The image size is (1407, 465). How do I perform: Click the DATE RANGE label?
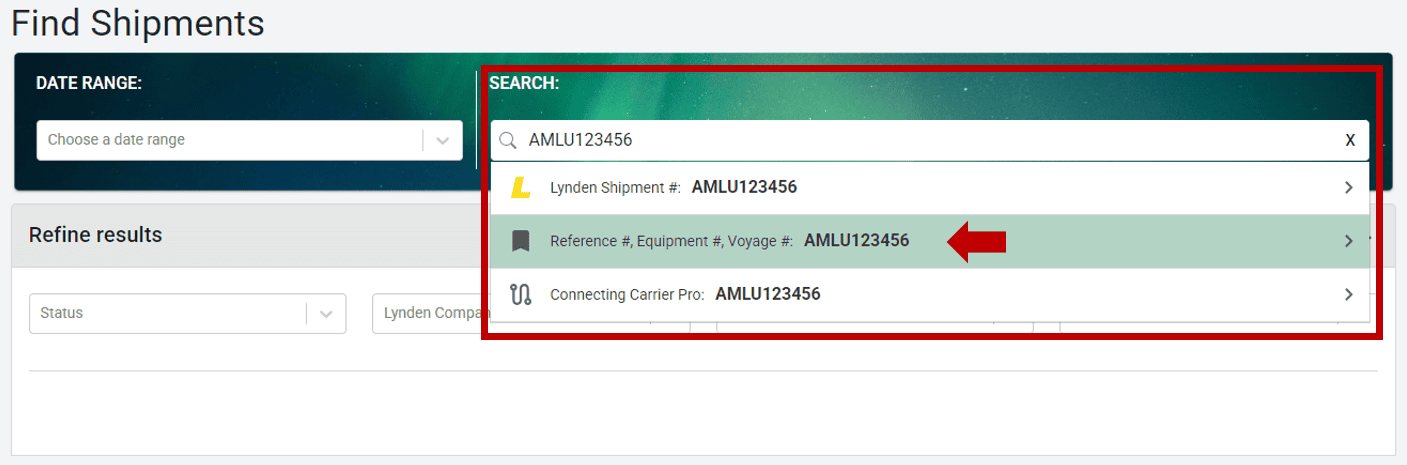pos(89,83)
